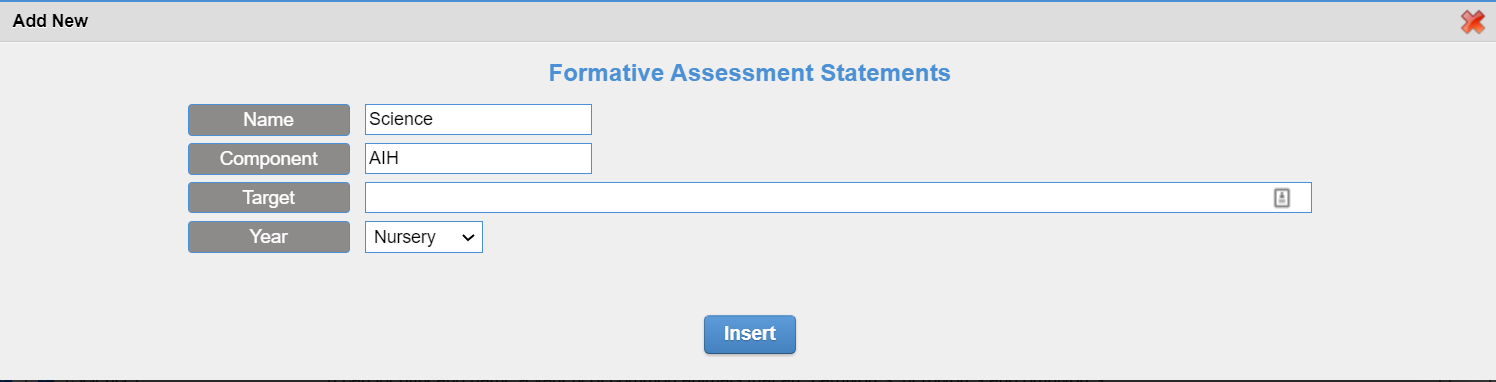This screenshot has height=382, width=1496.
Task: Click into the empty Target text box
Action: click(838, 198)
